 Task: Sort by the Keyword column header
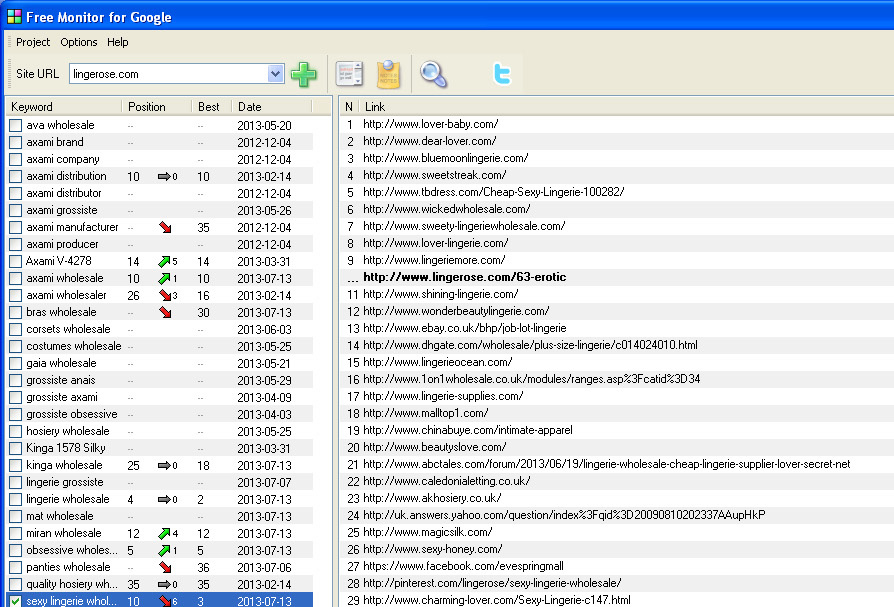click(x=63, y=107)
